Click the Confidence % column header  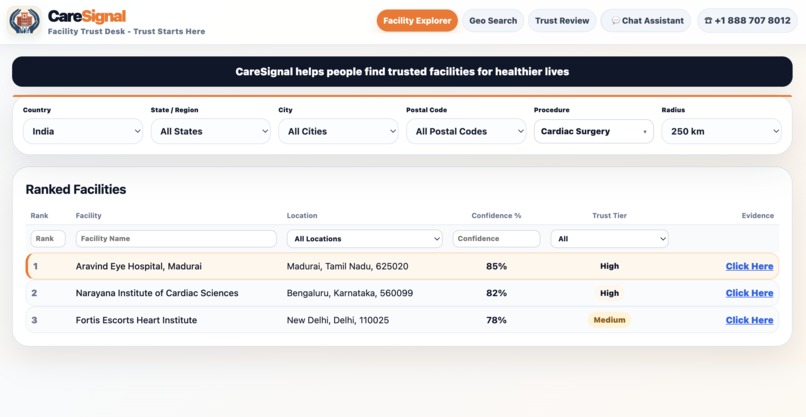click(x=497, y=215)
